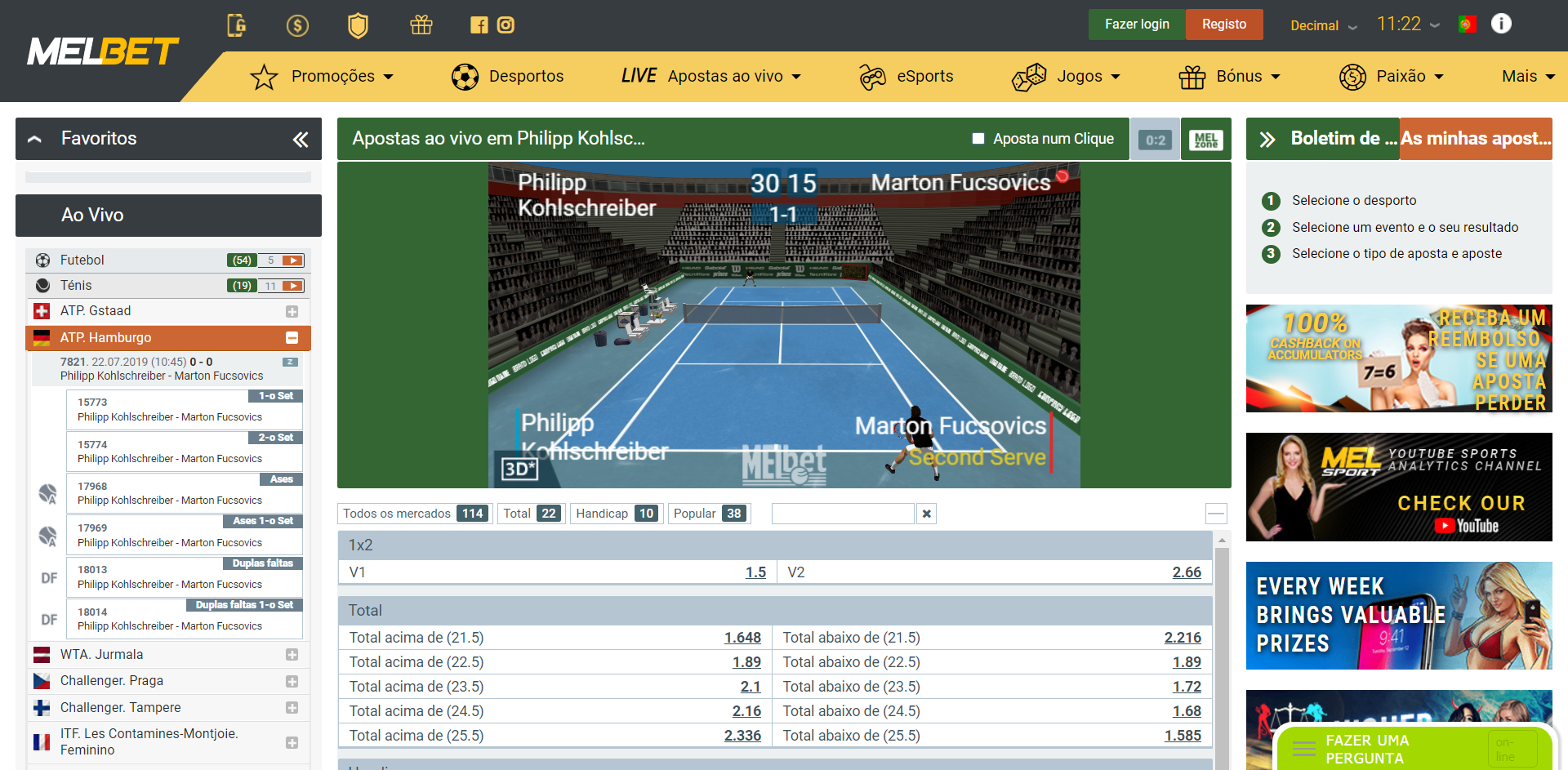Viewport: 1568px width, 770px height.
Task: Switch to As minhas apostas tab
Action: pos(1476,139)
